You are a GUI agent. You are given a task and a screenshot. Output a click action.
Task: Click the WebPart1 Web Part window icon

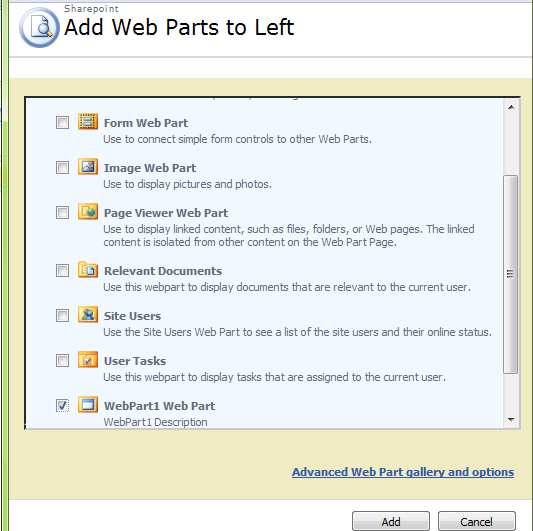[x=88, y=405]
